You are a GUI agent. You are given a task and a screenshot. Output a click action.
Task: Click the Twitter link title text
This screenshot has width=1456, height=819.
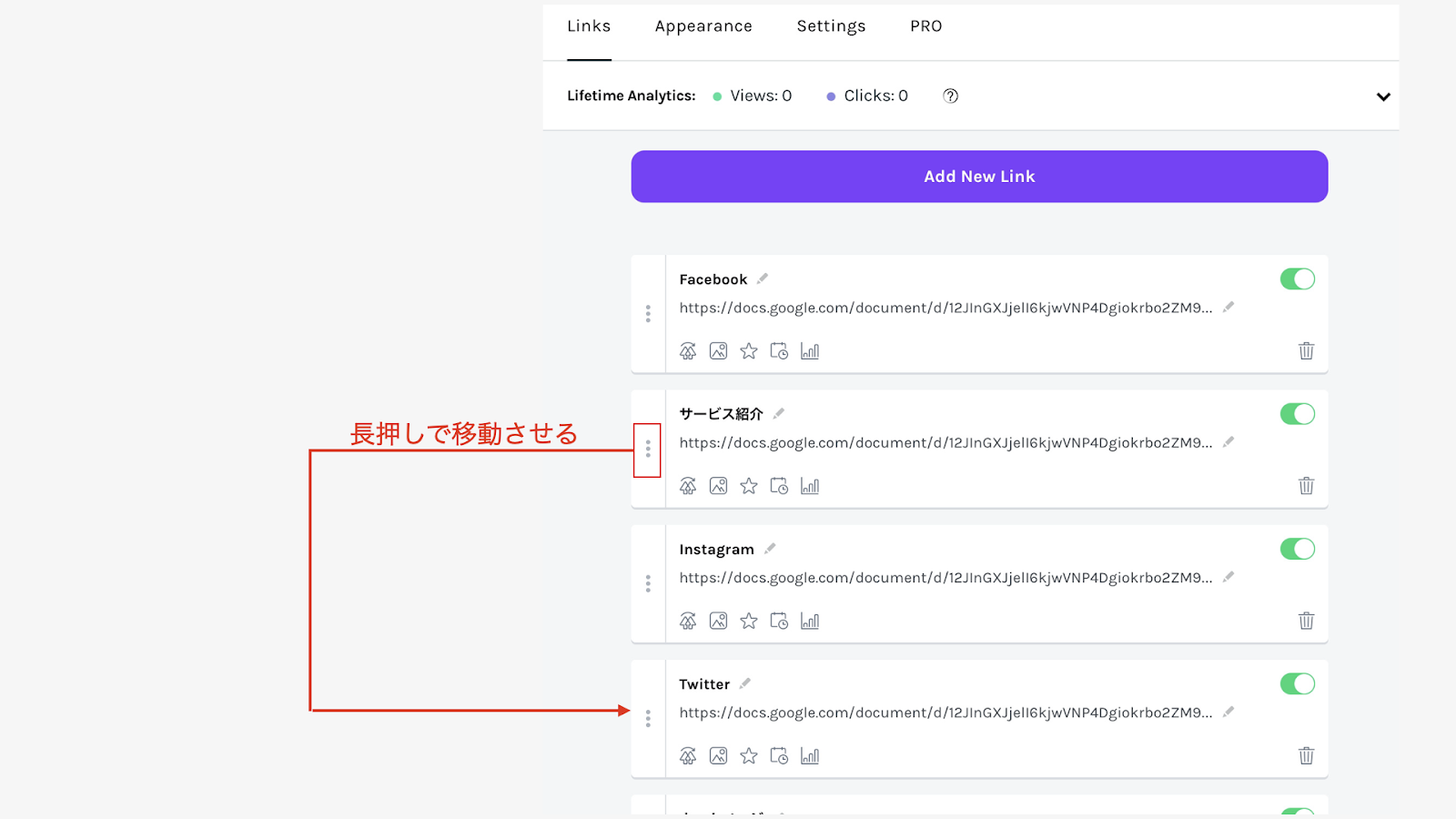(x=704, y=684)
